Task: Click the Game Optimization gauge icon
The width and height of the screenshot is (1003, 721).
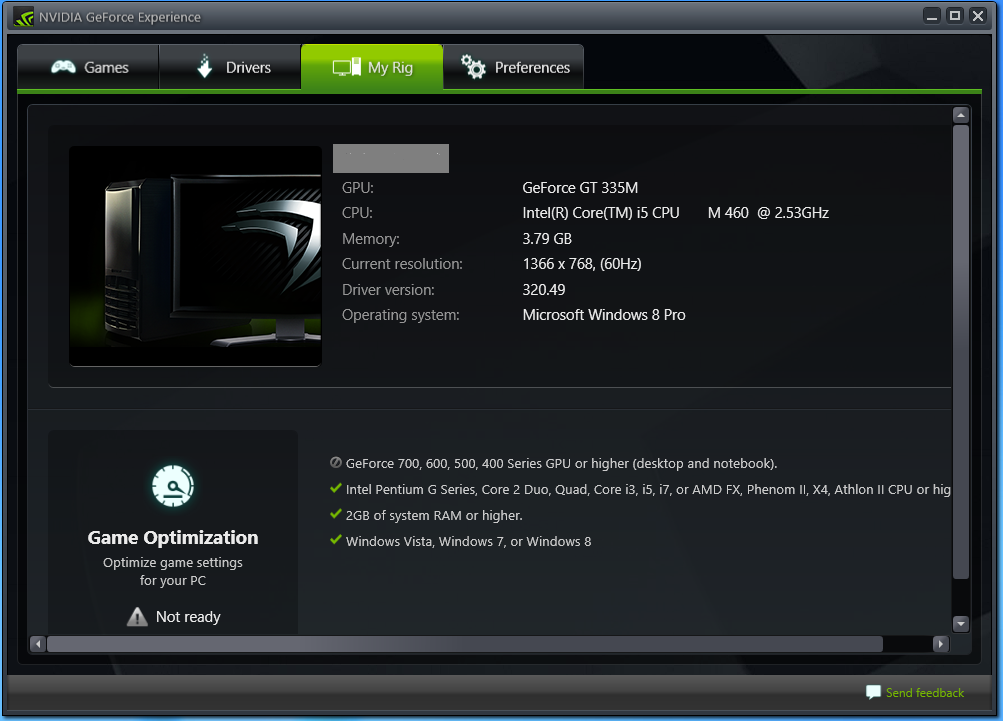Action: coord(173,486)
